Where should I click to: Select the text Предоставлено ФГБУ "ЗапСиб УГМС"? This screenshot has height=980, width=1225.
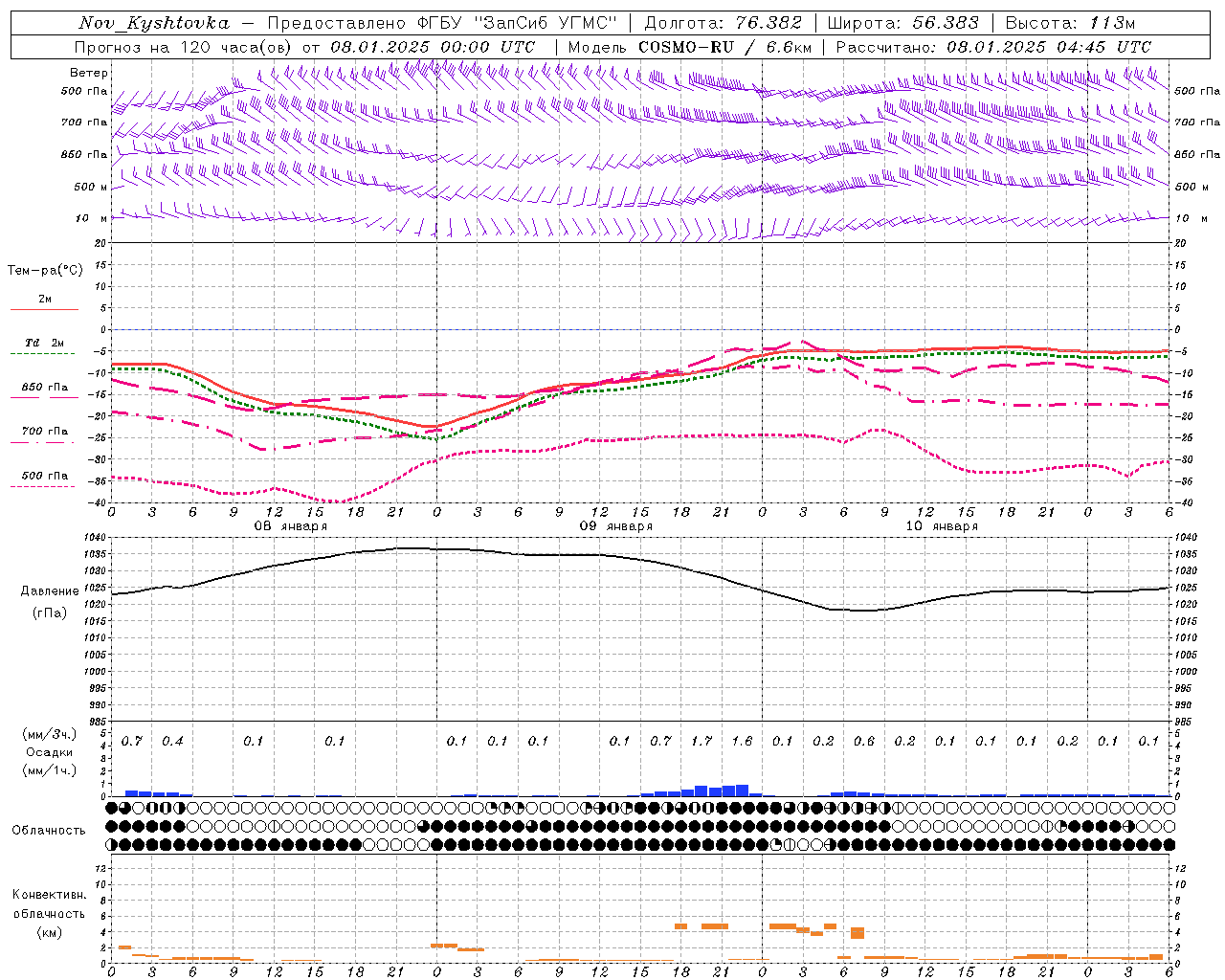(443, 23)
